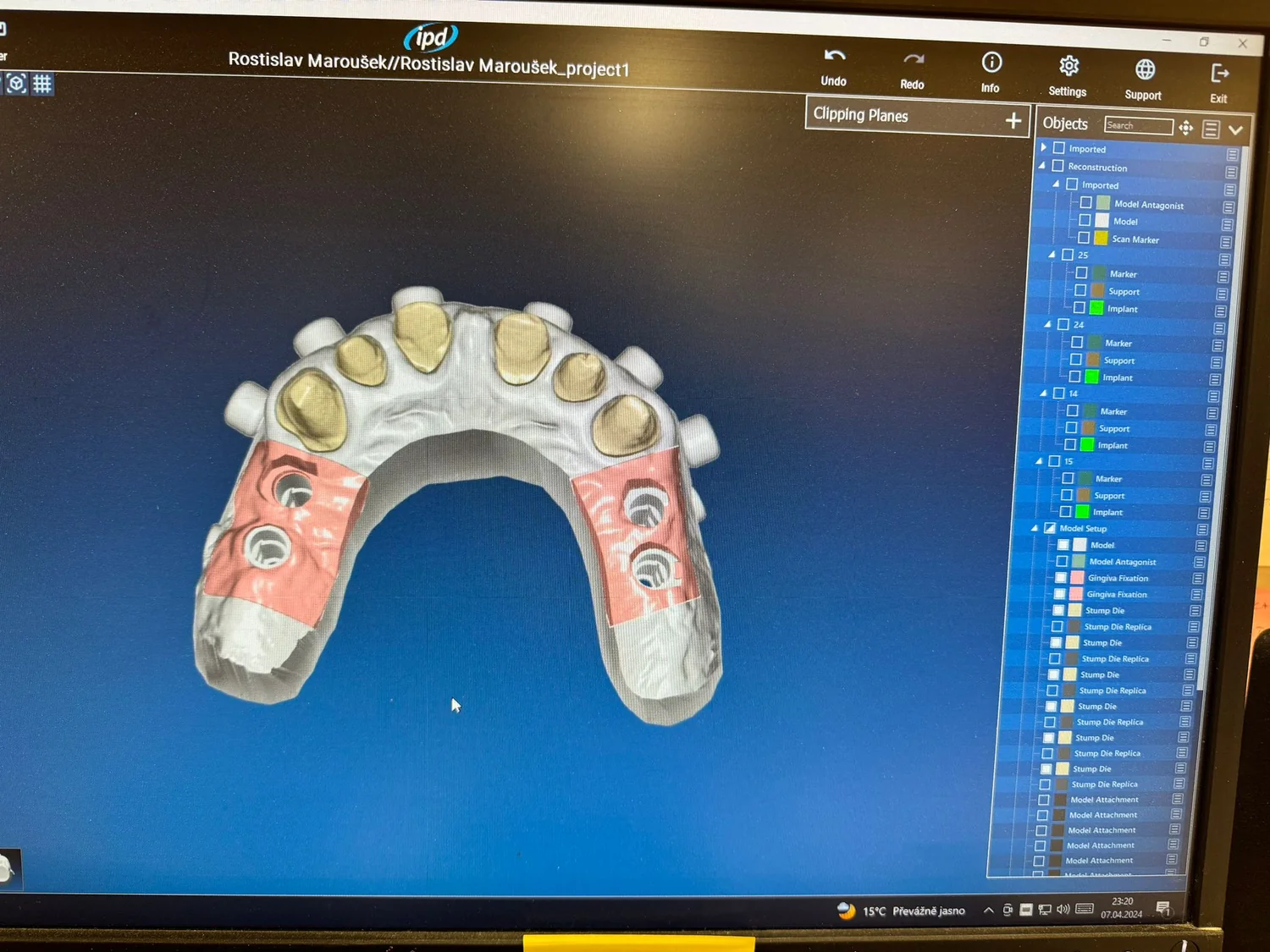Screen dimensions: 1270x952
Task: Open the notification center icon in taskbar
Action: click(x=1163, y=909)
